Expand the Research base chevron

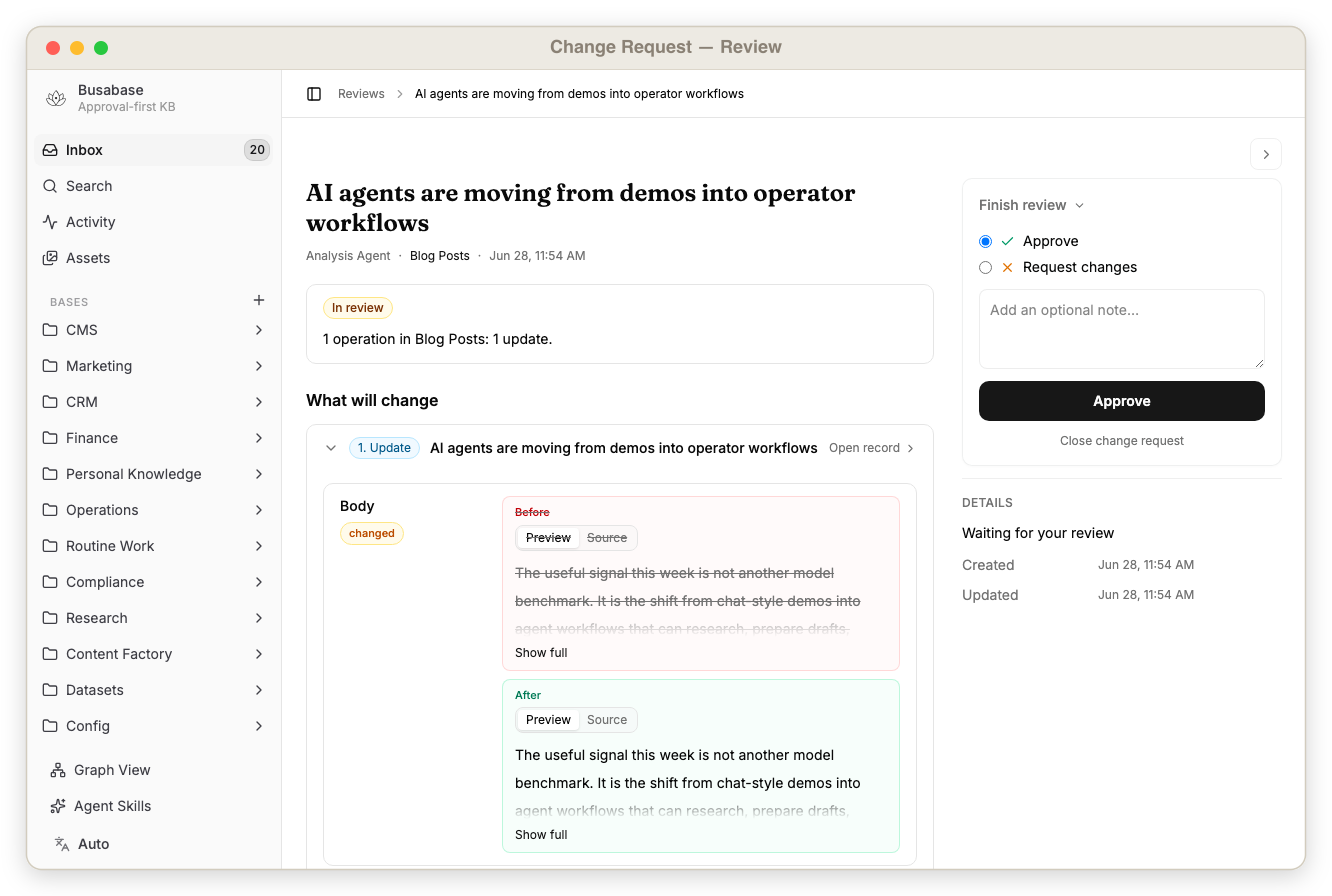click(x=259, y=618)
